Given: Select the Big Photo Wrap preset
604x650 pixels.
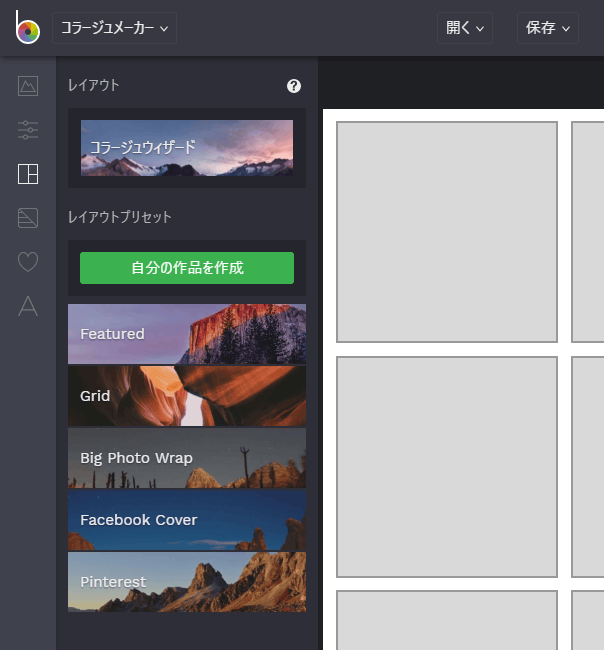Looking at the screenshot, I should click(187, 458).
